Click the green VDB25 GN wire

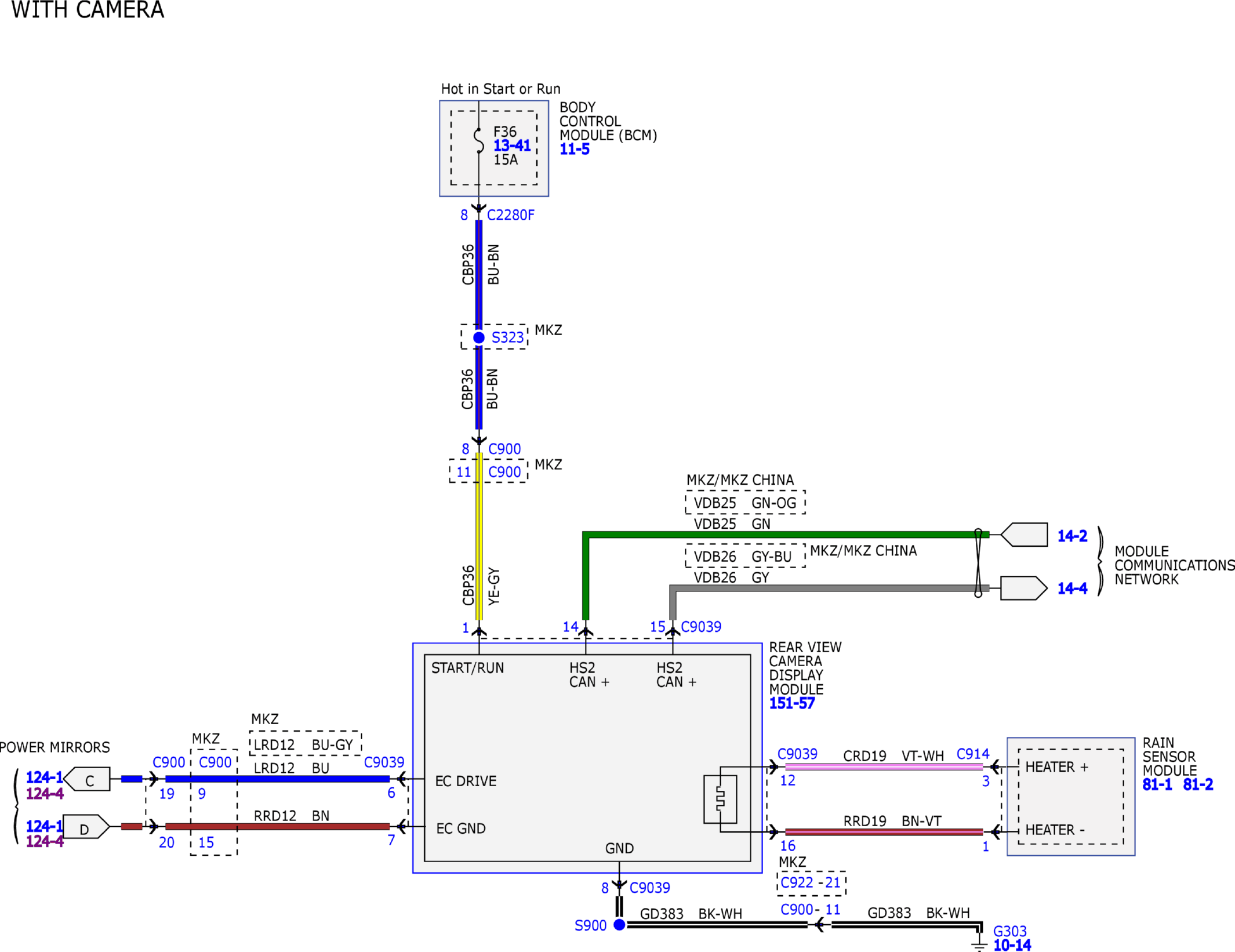coord(785,535)
